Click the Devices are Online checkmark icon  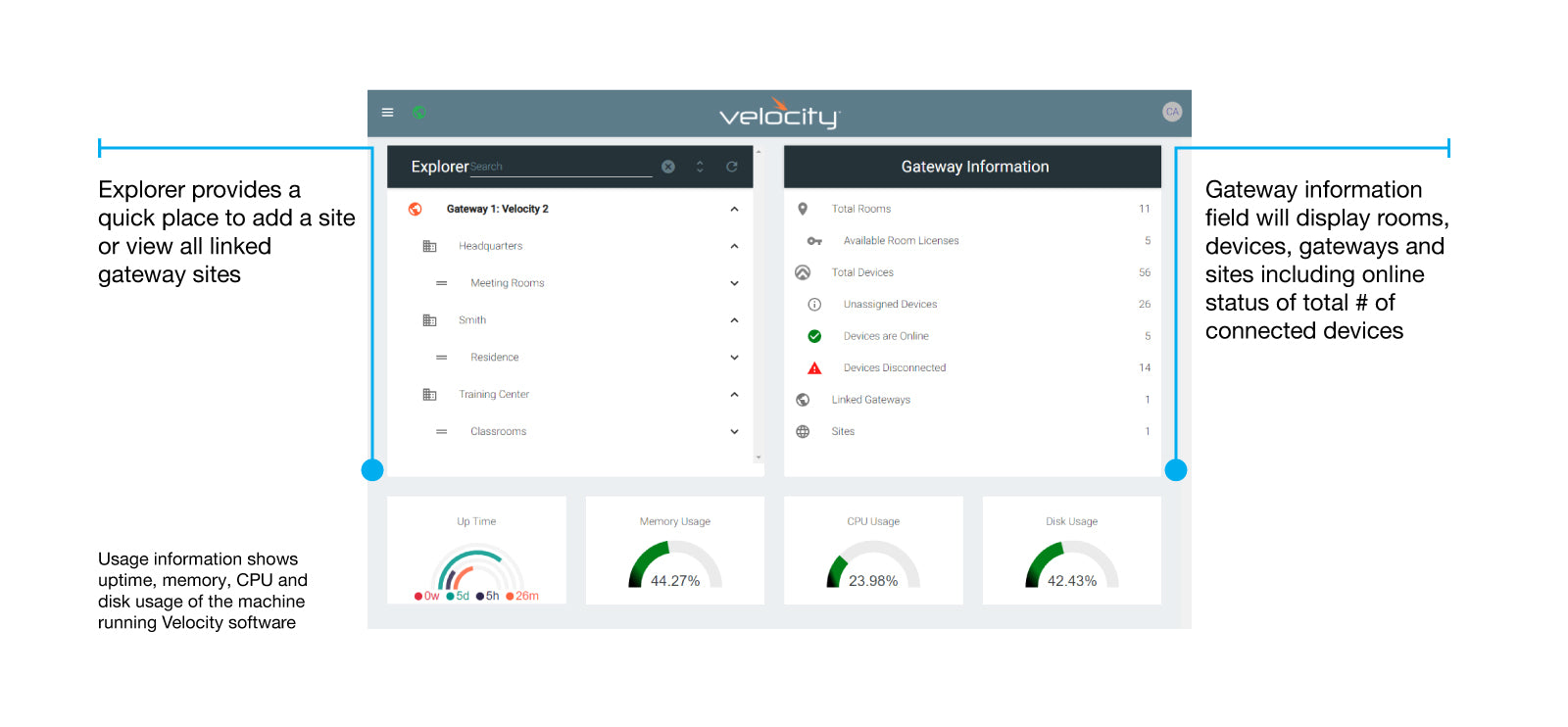[814, 336]
